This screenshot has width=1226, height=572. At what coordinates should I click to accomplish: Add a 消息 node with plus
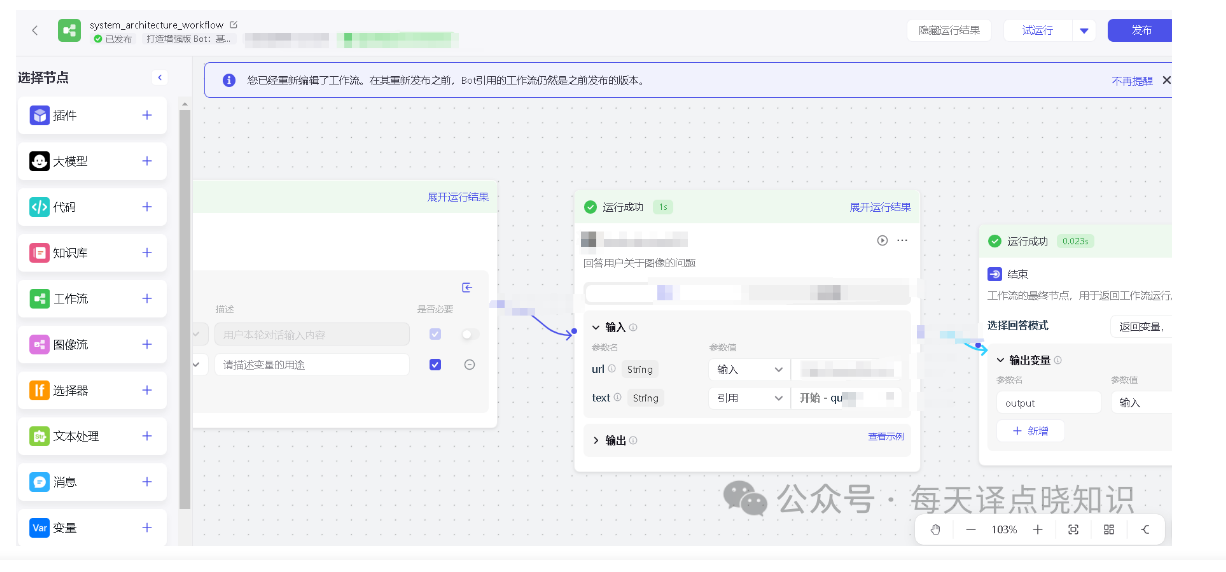click(147, 482)
